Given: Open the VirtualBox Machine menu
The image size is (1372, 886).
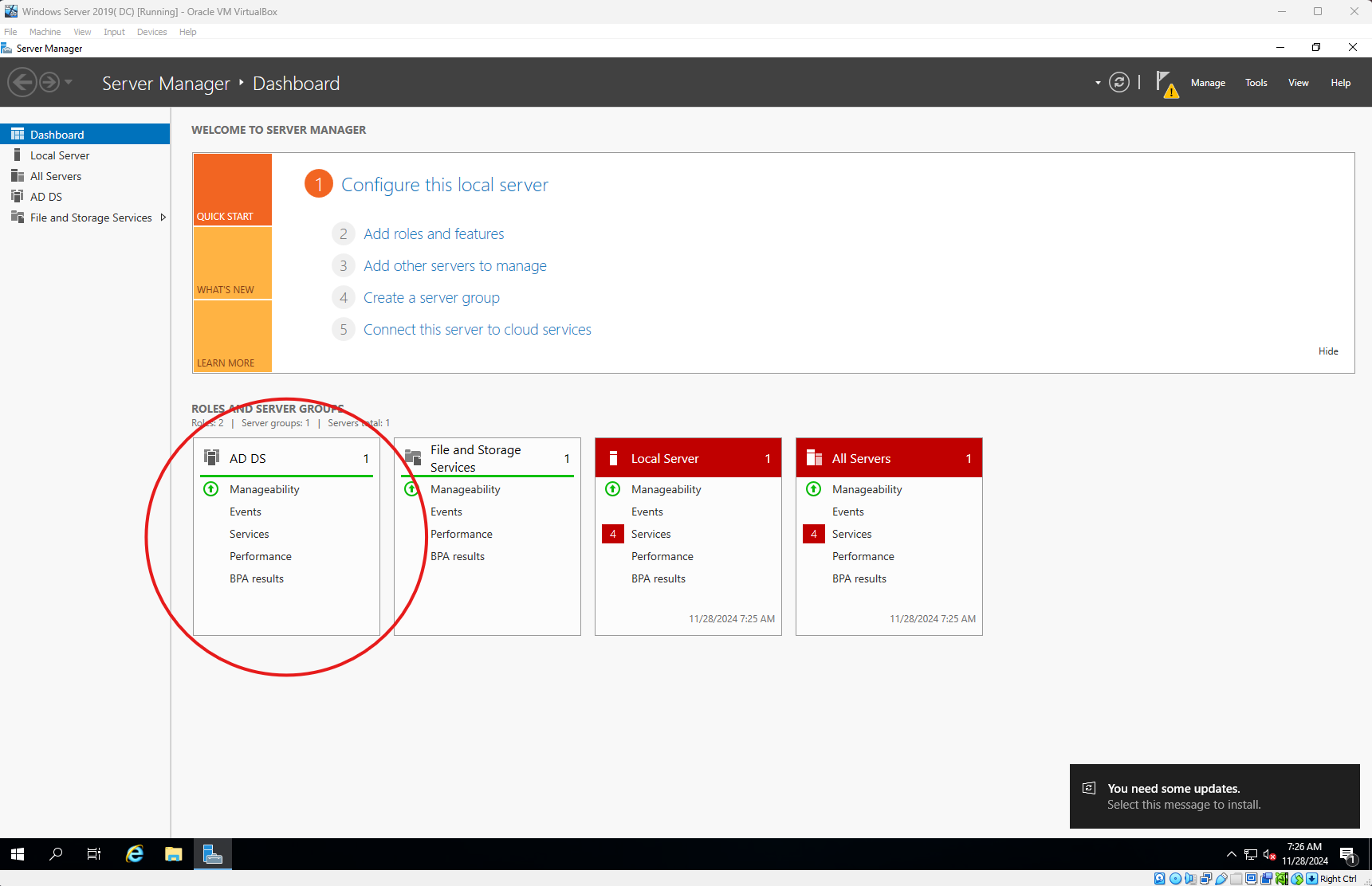Looking at the screenshot, I should (45, 32).
